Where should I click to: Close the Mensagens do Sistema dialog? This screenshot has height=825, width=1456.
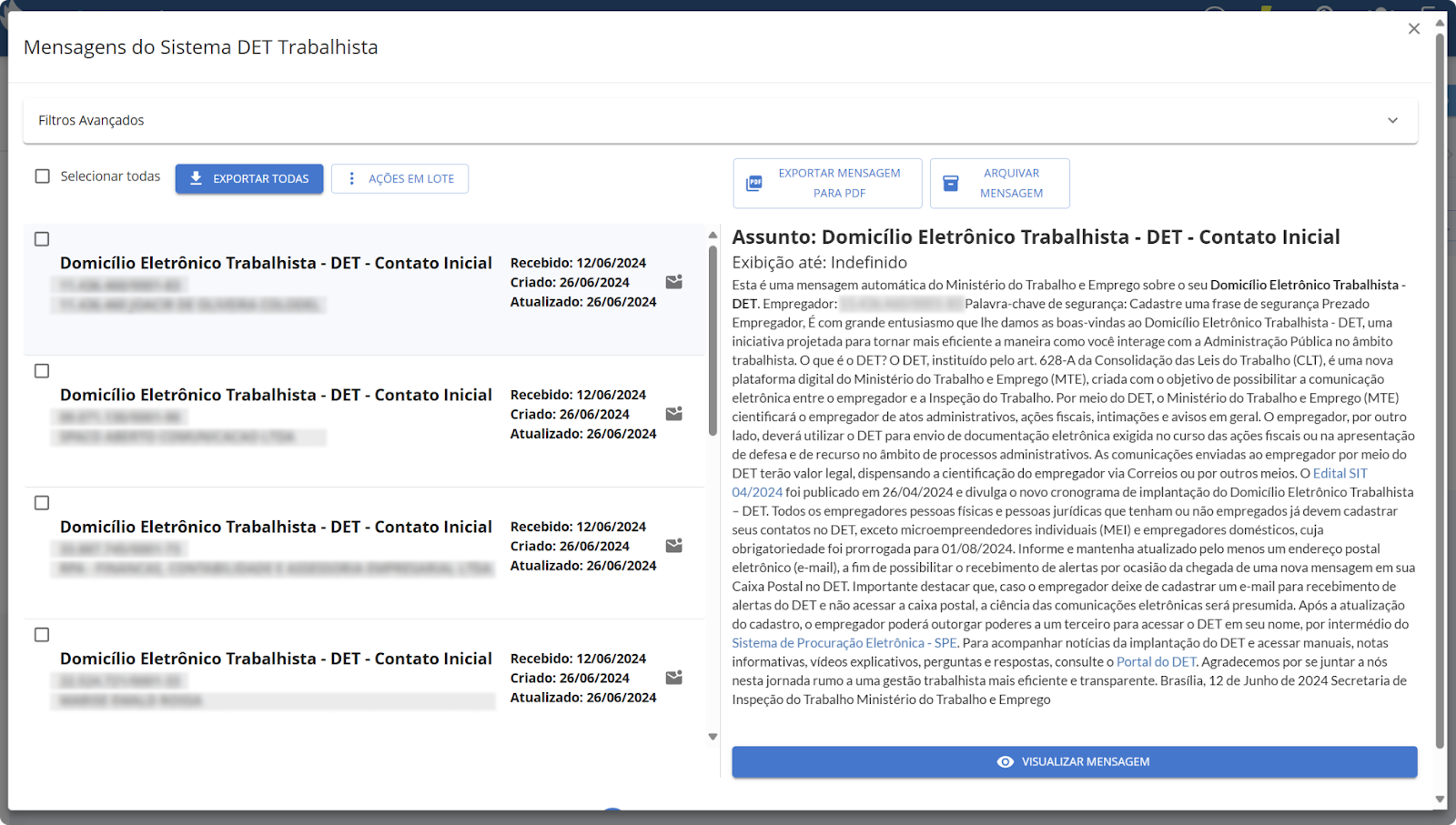[x=1413, y=29]
